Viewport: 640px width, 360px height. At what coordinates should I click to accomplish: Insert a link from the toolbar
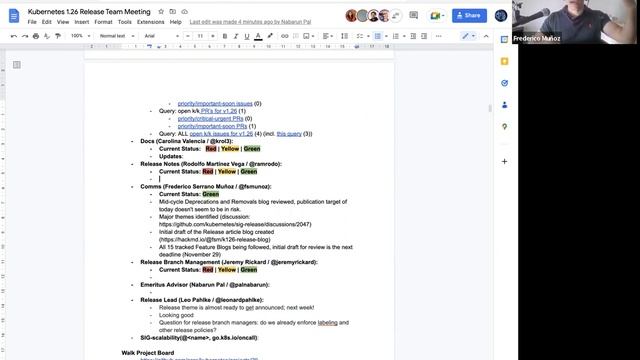coord(284,36)
